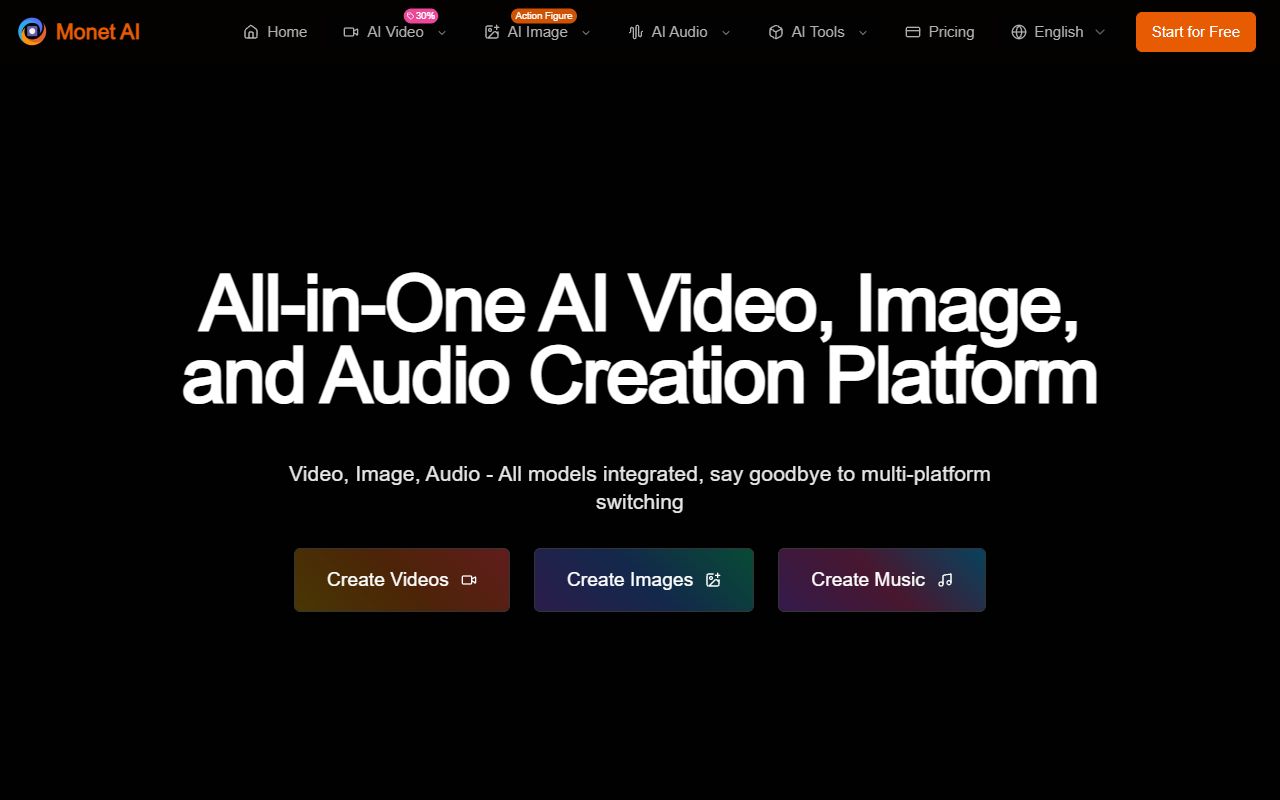This screenshot has height=800, width=1280.
Task: Click the language globe icon
Action: click(x=1019, y=32)
